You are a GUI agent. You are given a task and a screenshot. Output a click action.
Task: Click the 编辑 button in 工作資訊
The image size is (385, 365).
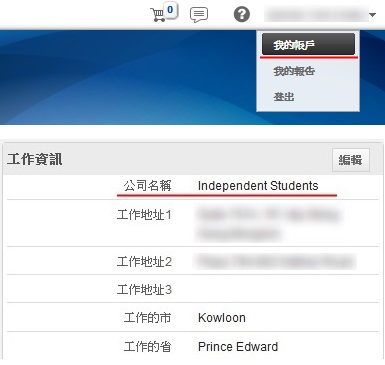351,160
